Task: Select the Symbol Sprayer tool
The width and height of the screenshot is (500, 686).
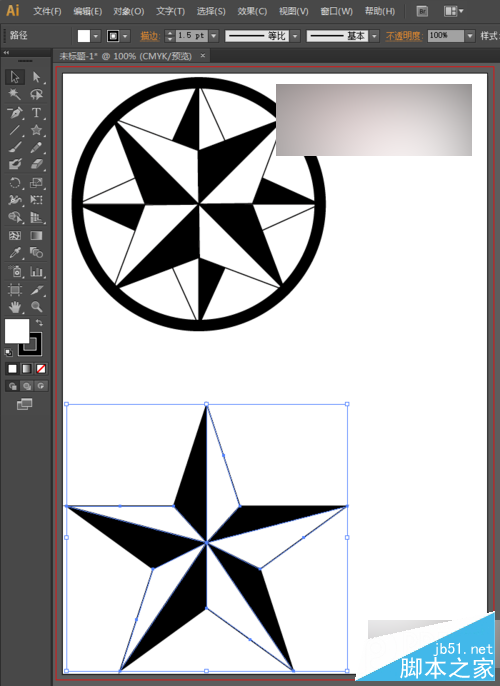Action: pyautogui.click(x=15, y=272)
